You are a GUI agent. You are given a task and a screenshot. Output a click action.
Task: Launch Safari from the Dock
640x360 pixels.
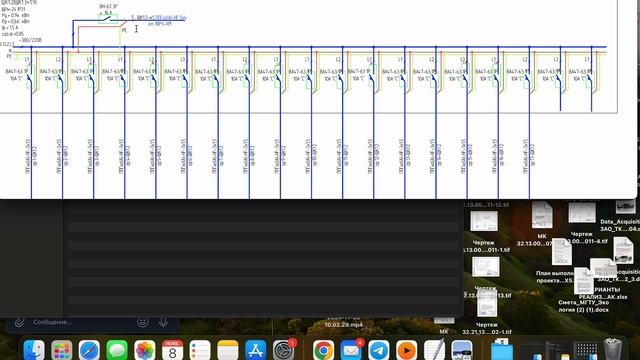click(x=89, y=350)
